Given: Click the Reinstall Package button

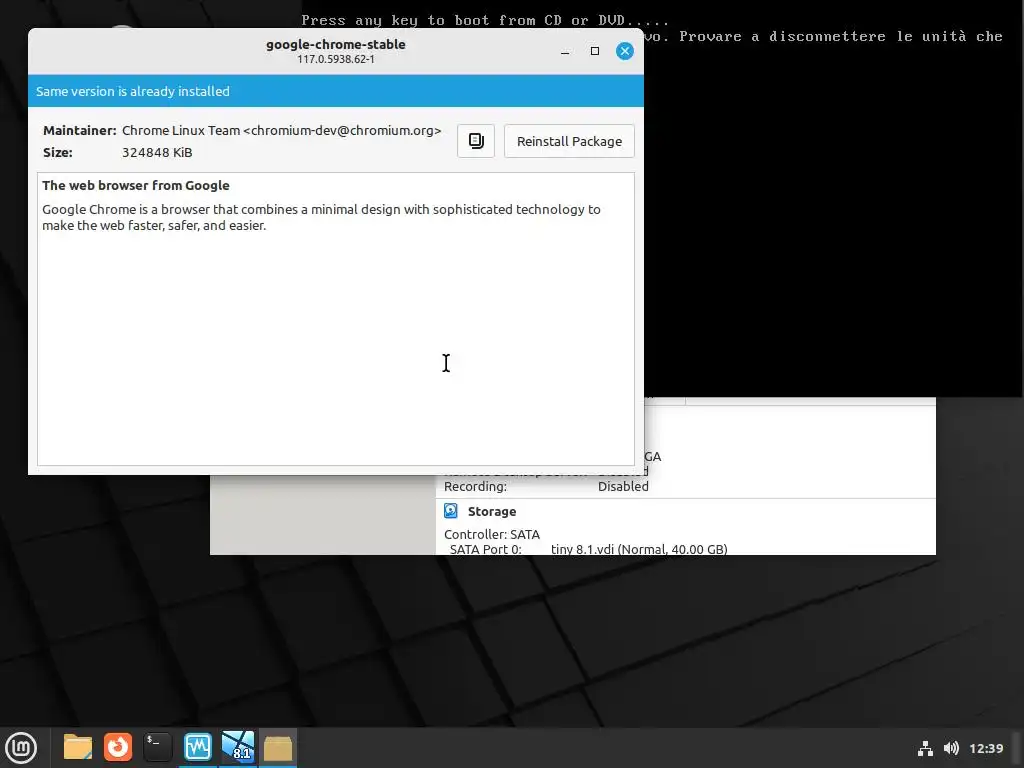Looking at the screenshot, I should click(x=569, y=141).
